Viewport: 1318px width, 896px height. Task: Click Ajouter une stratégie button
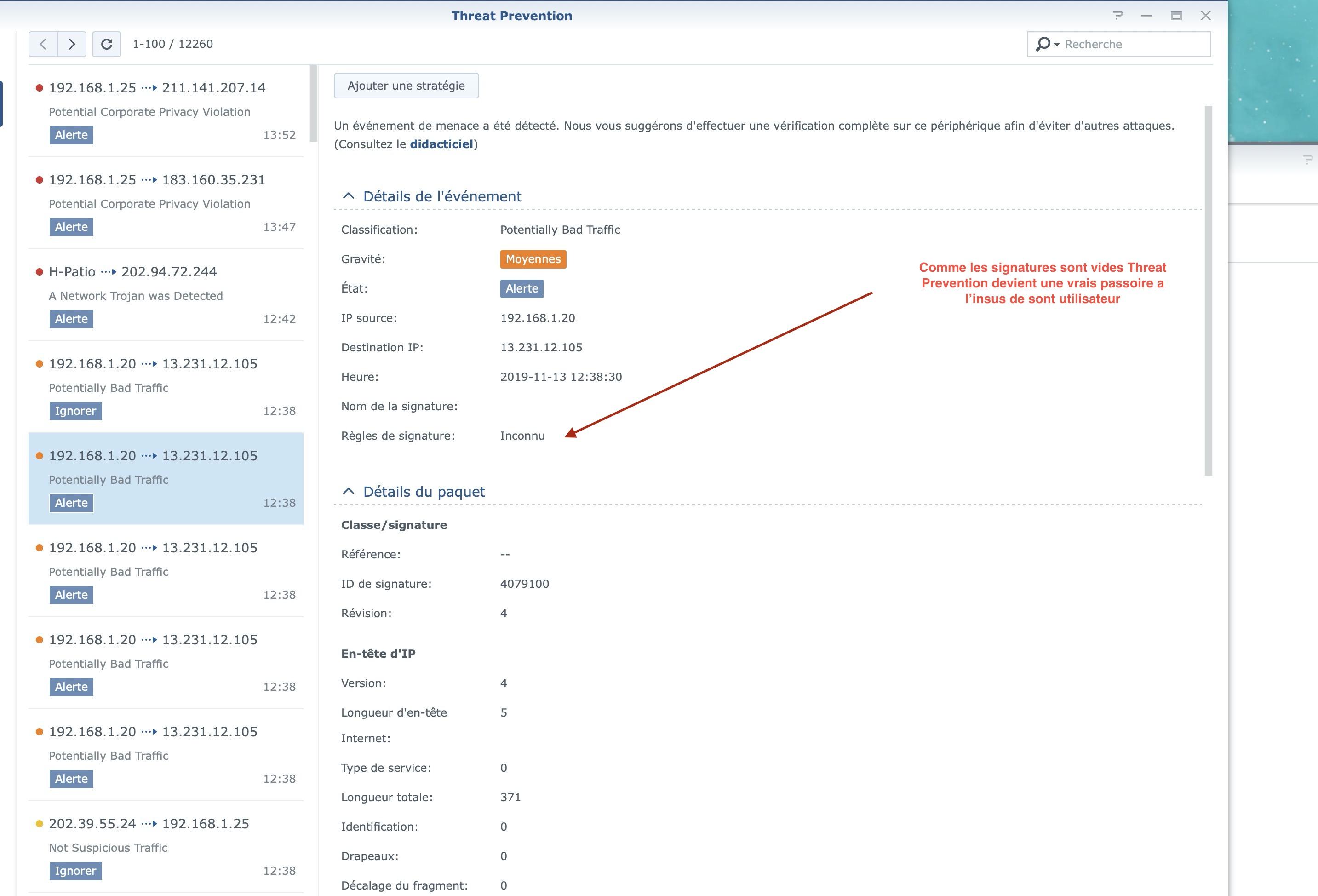(406, 86)
